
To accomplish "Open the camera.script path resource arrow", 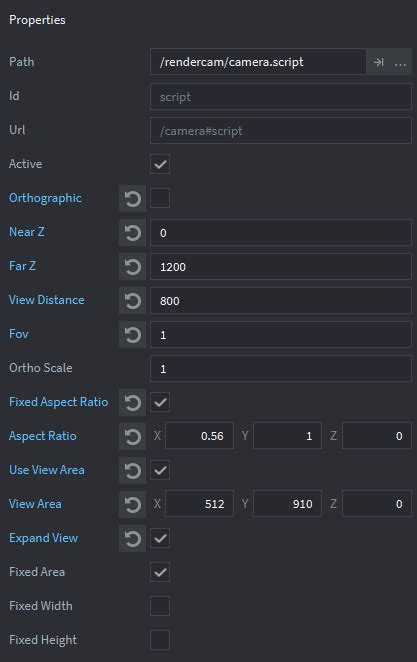I will point(379,62).
